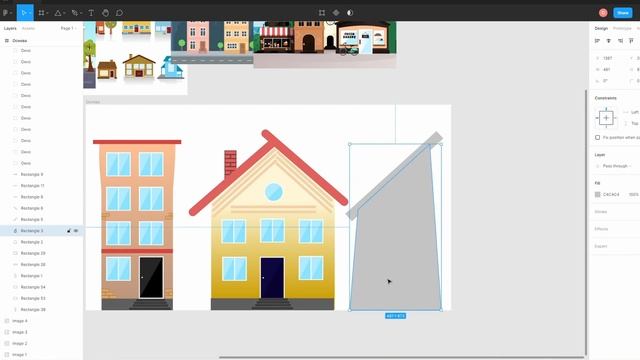The height and width of the screenshot is (360, 640).
Task: Click the Align horizontal centers icon
Action: [x=609, y=41]
